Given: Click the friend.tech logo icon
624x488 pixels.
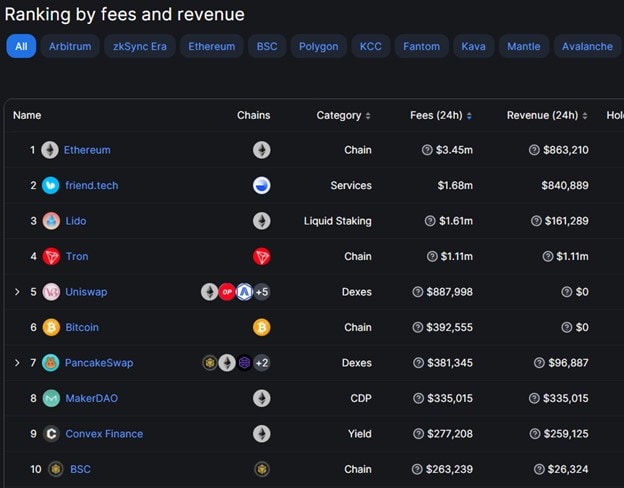Looking at the screenshot, I should (x=51, y=185).
